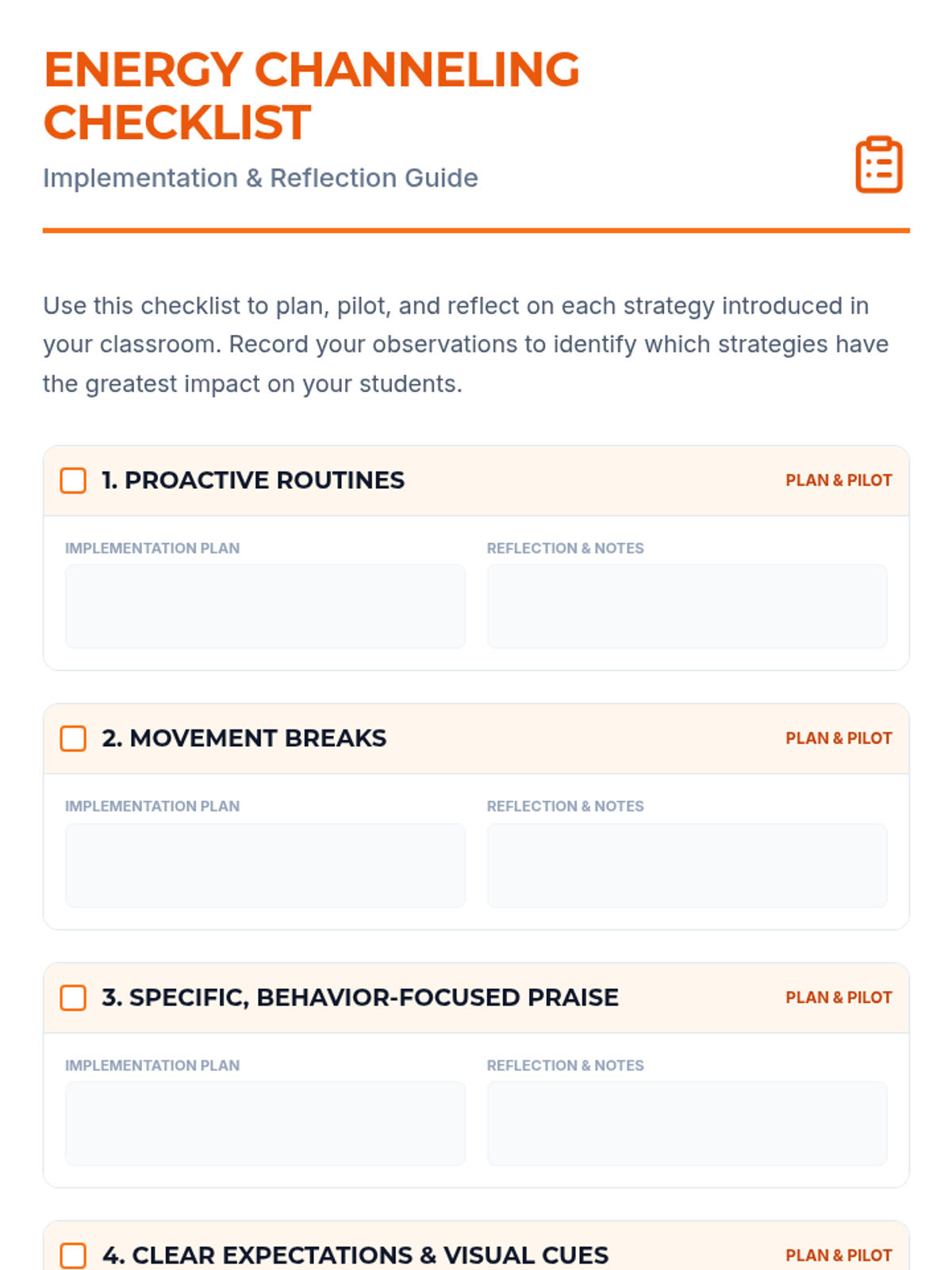The image size is (952, 1270).
Task: Tick the Movement Breaks checkbox
Action: tap(73, 738)
